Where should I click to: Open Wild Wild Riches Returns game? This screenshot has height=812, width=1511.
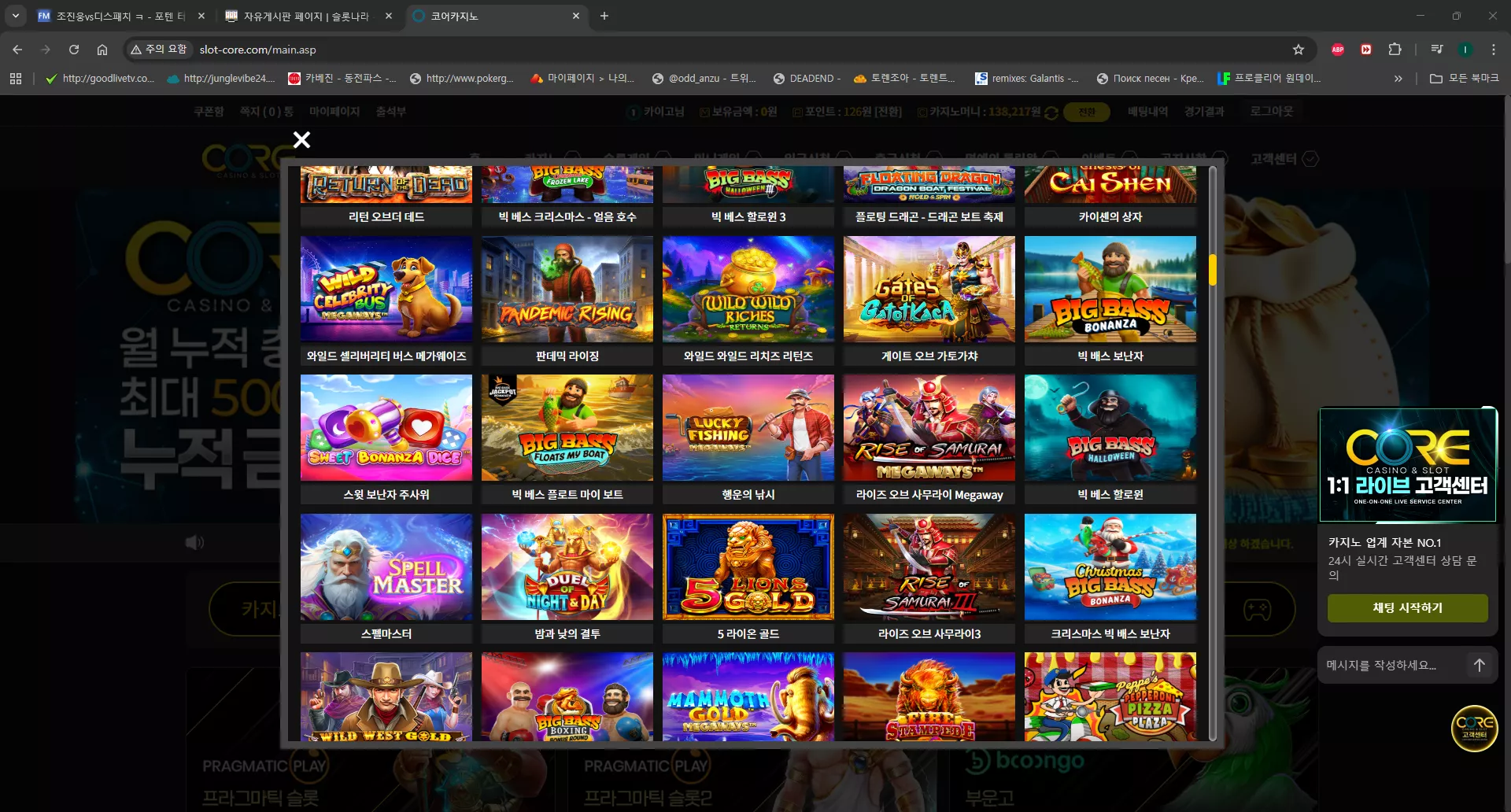[748, 289]
